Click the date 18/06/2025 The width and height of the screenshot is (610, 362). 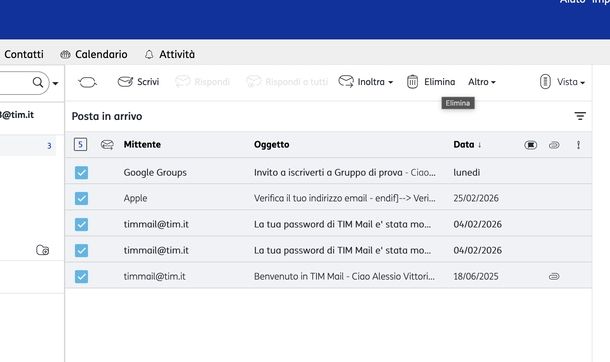tap(476, 276)
